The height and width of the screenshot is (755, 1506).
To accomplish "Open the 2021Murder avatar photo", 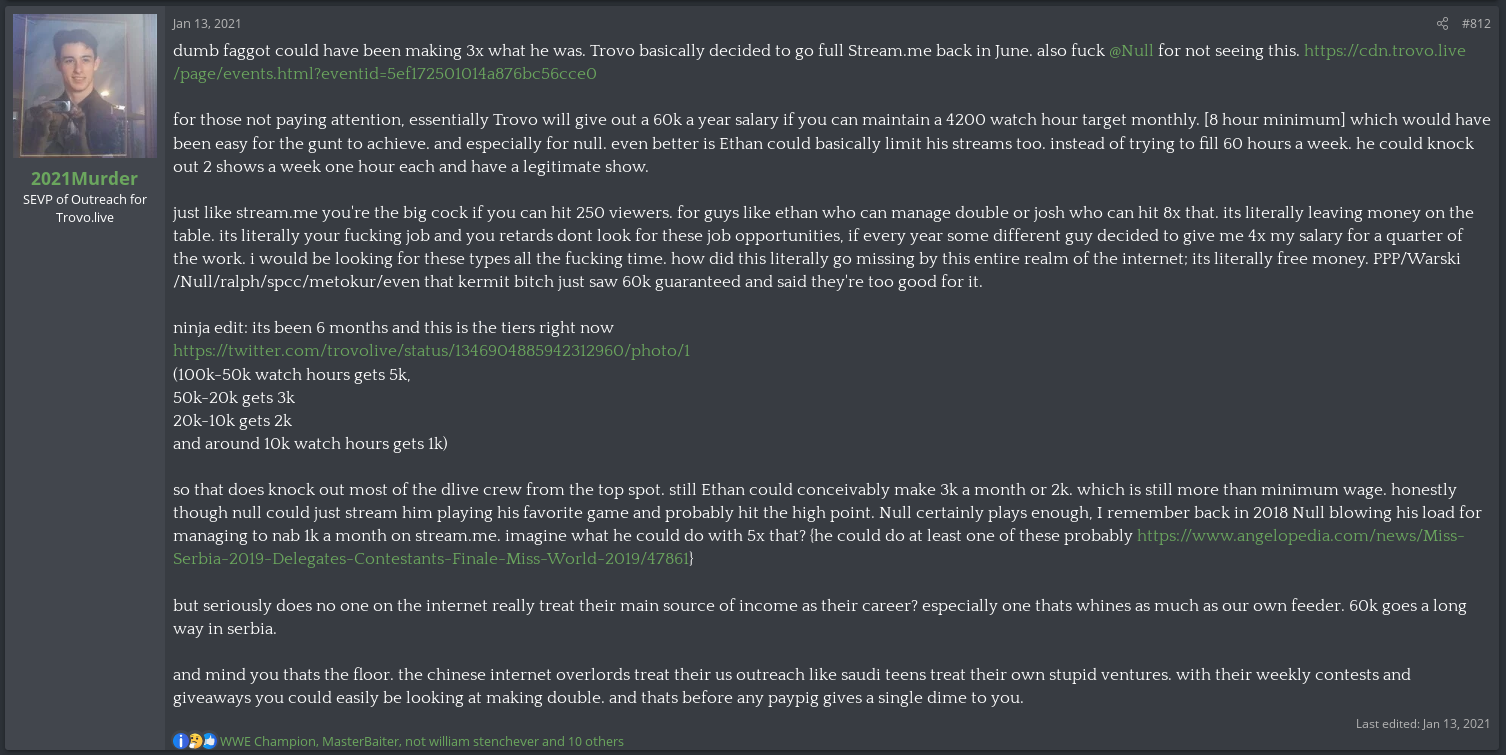I will tap(85, 86).
